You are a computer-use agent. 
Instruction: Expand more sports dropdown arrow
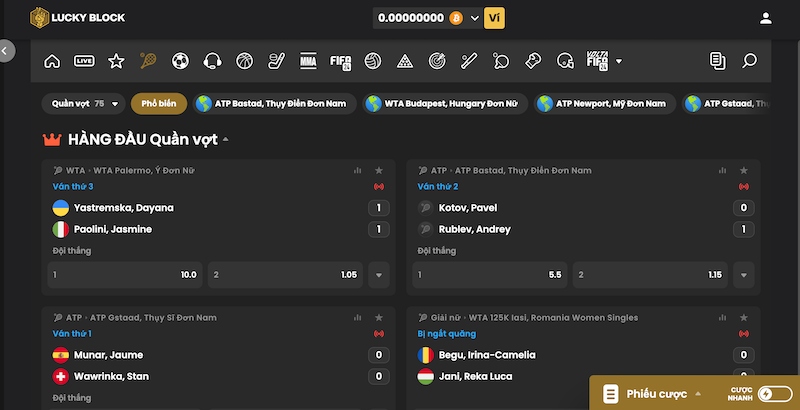coord(619,61)
